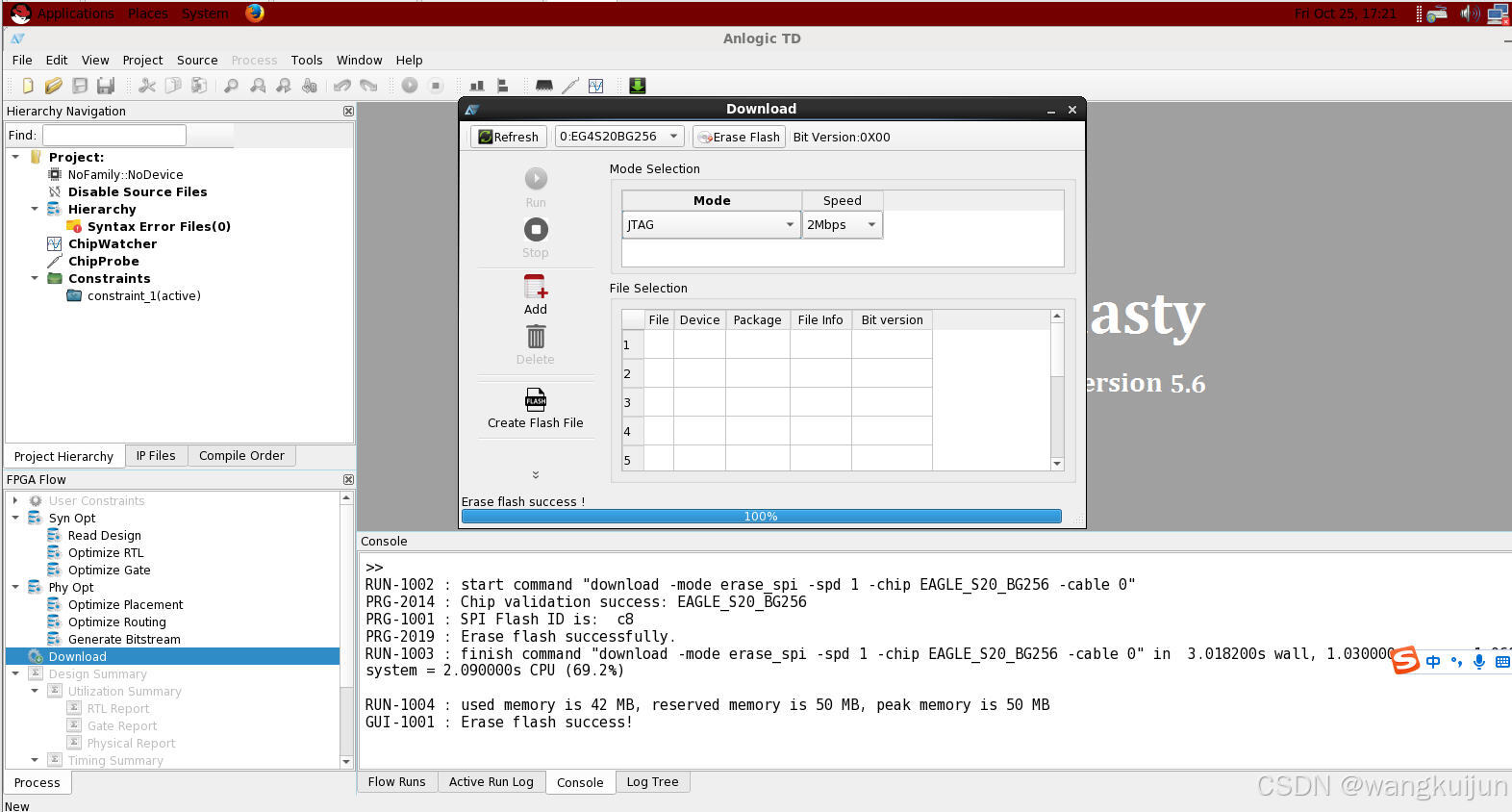The width and height of the screenshot is (1512, 812).
Task: Click the toolbar Run play icon
Action: 410,86
